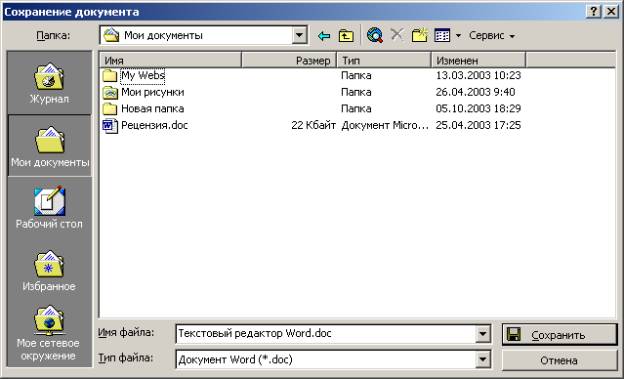Select the Рецензия.doc Word file icon
Screen dimensions: 624x379
[x=110, y=125]
